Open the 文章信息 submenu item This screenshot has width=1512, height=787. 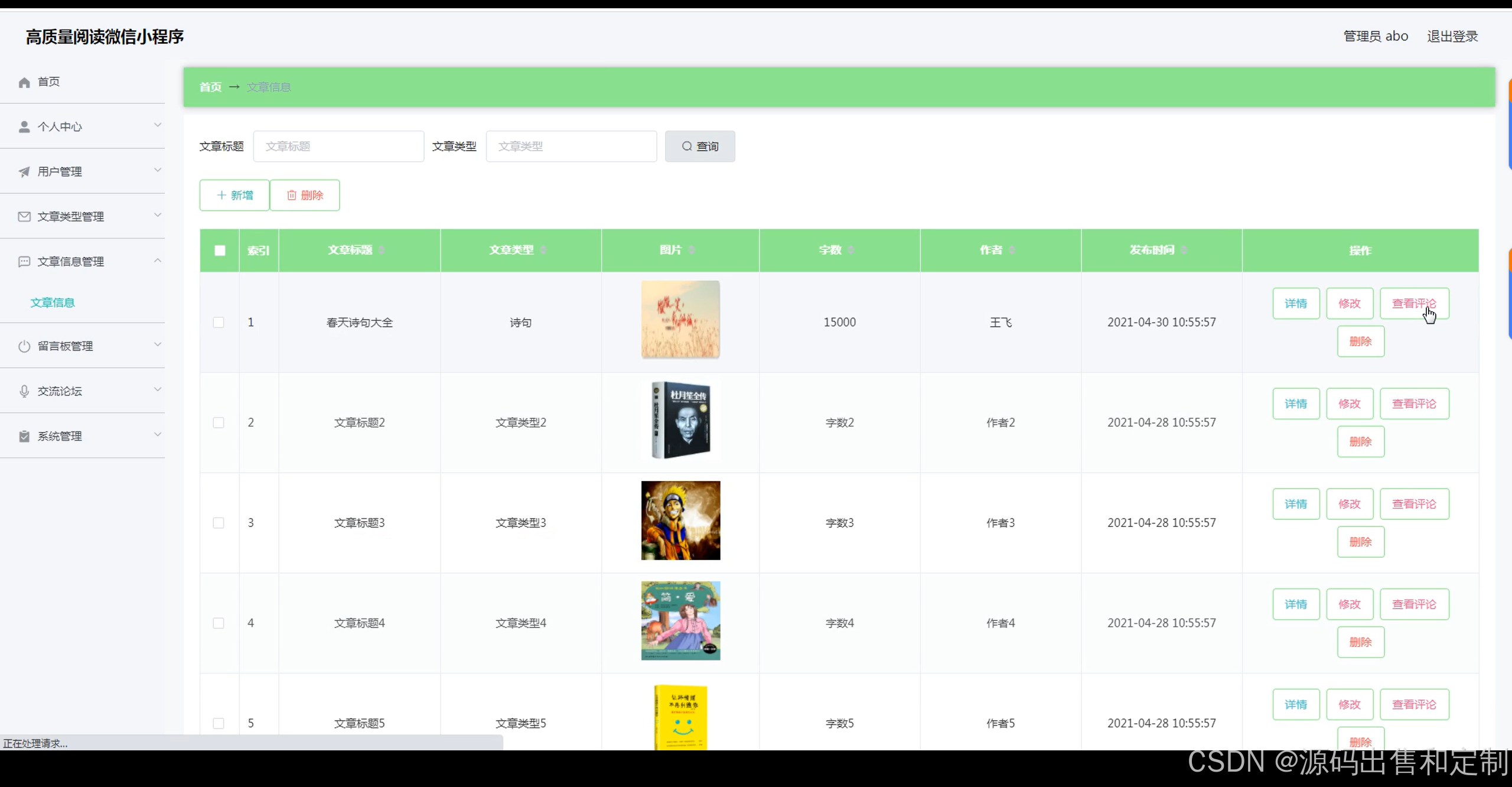coord(53,303)
